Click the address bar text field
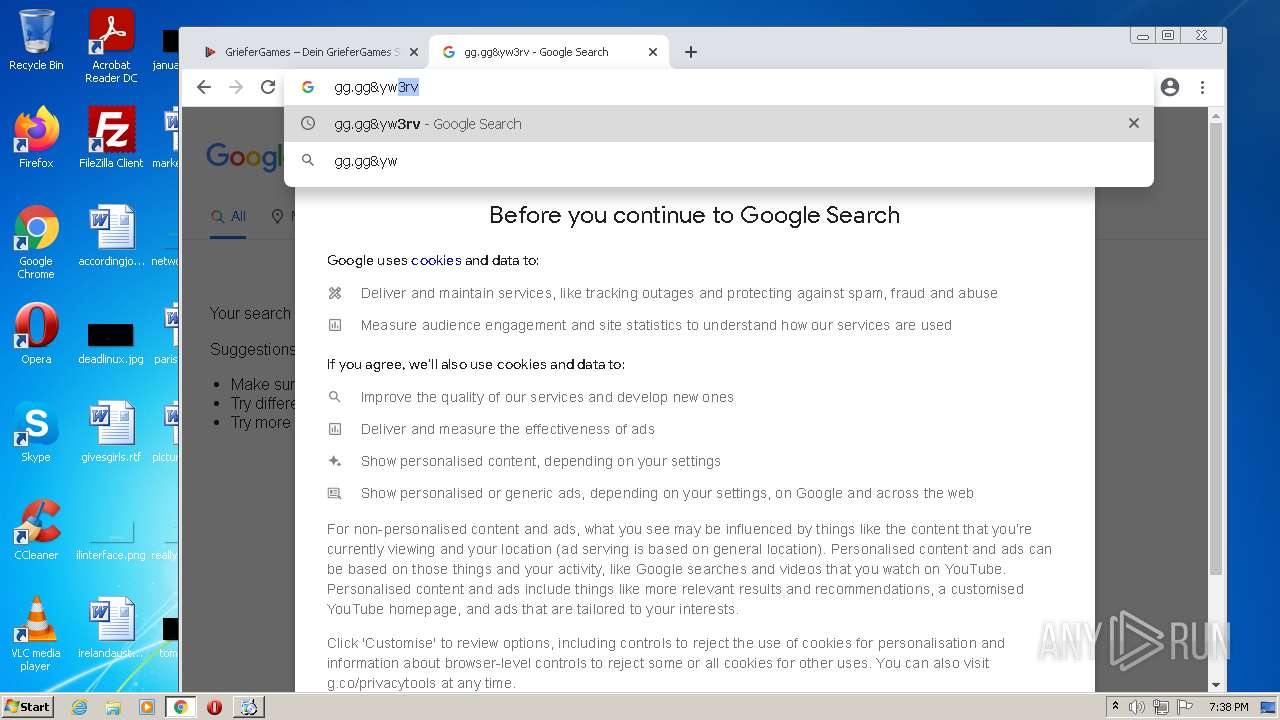This screenshot has height=720, width=1280. click(x=700, y=87)
